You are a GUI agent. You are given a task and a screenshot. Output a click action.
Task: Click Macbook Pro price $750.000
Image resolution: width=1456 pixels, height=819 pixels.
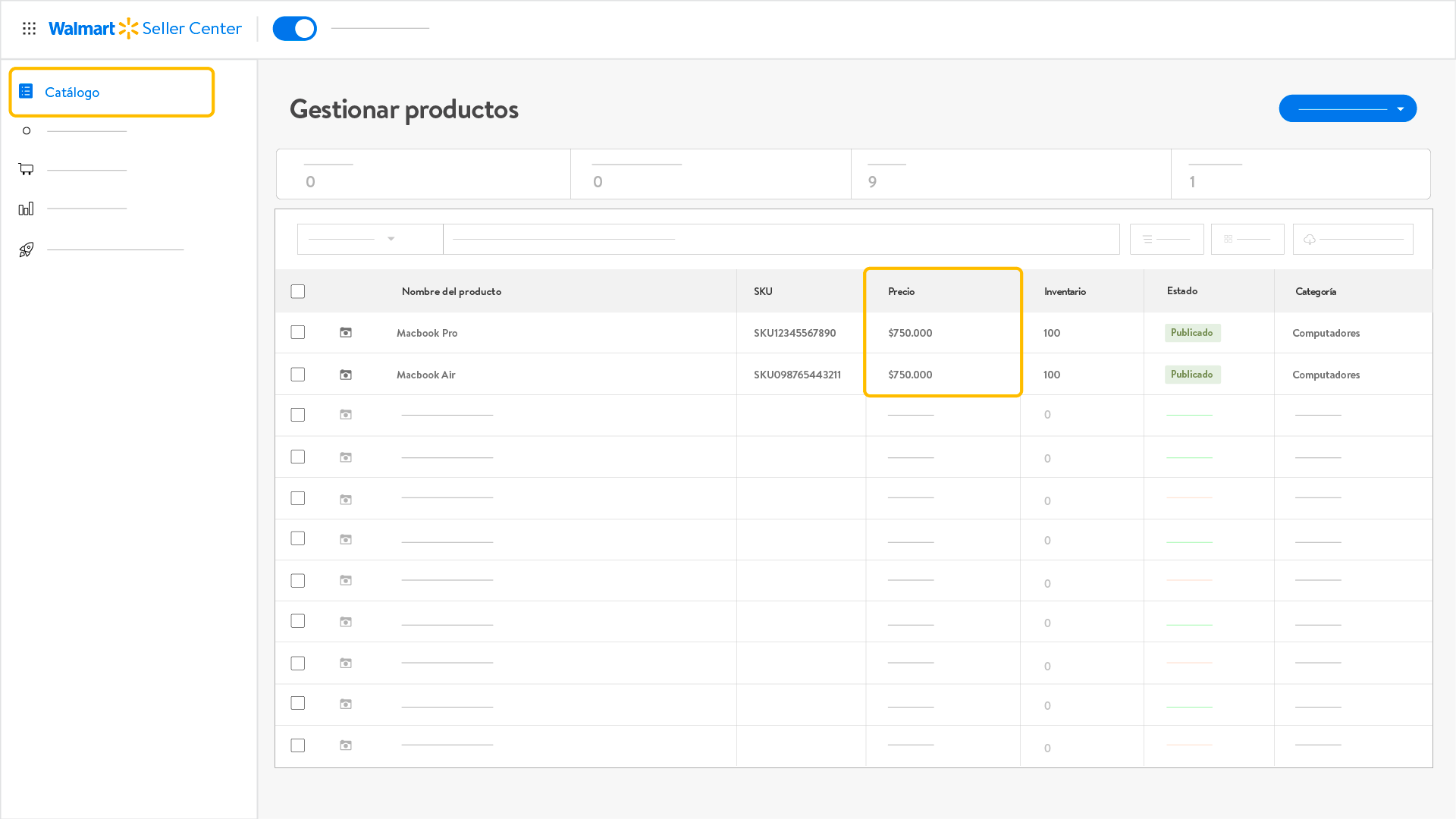[910, 333]
